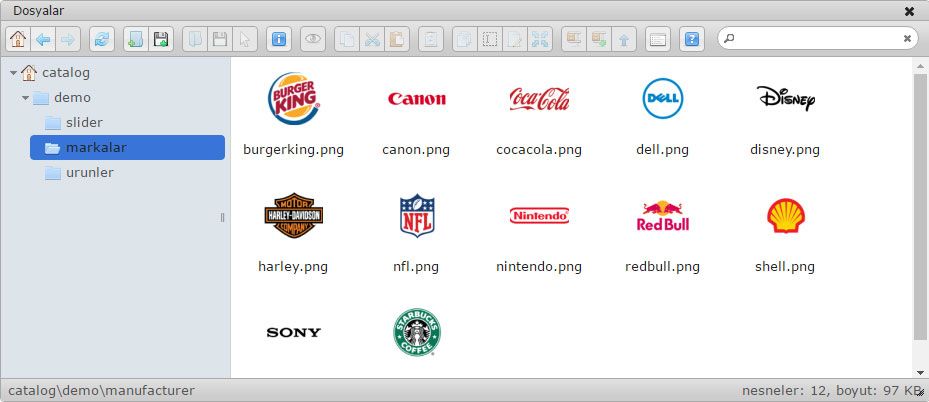Image resolution: width=929 pixels, height=402 pixels.
Task: Open the slider folder in the tree
Action: point(84,123)
